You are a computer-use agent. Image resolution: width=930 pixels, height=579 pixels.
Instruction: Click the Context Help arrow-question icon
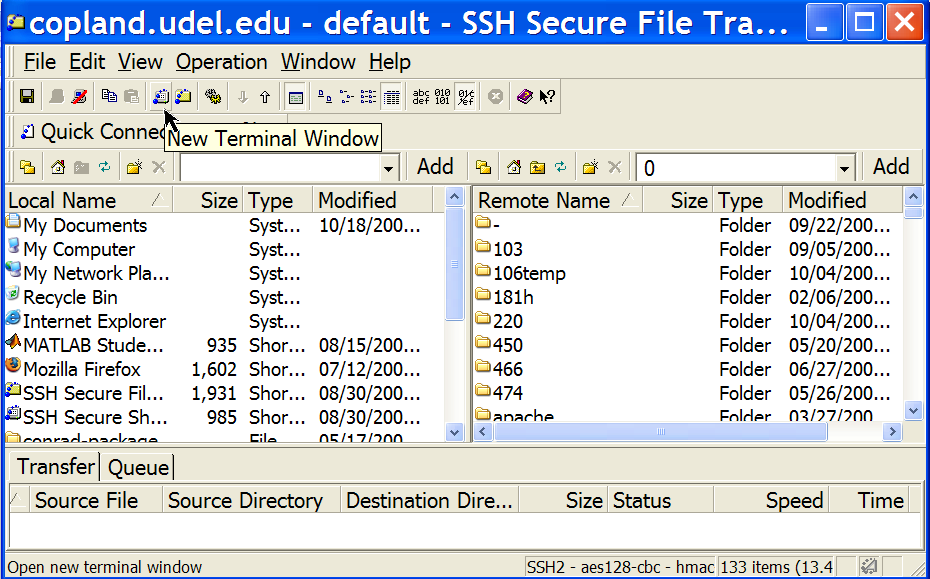coord(547,97)
